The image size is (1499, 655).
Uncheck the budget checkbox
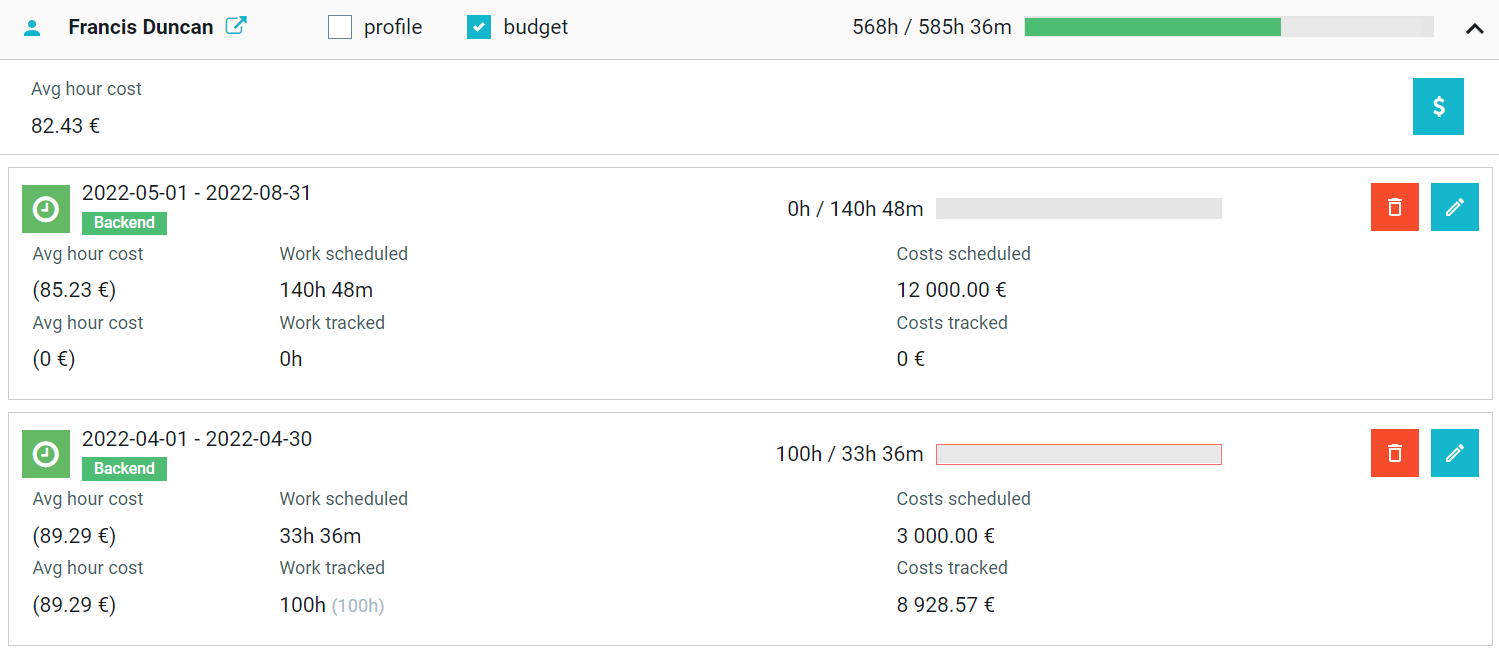[479, 27]
